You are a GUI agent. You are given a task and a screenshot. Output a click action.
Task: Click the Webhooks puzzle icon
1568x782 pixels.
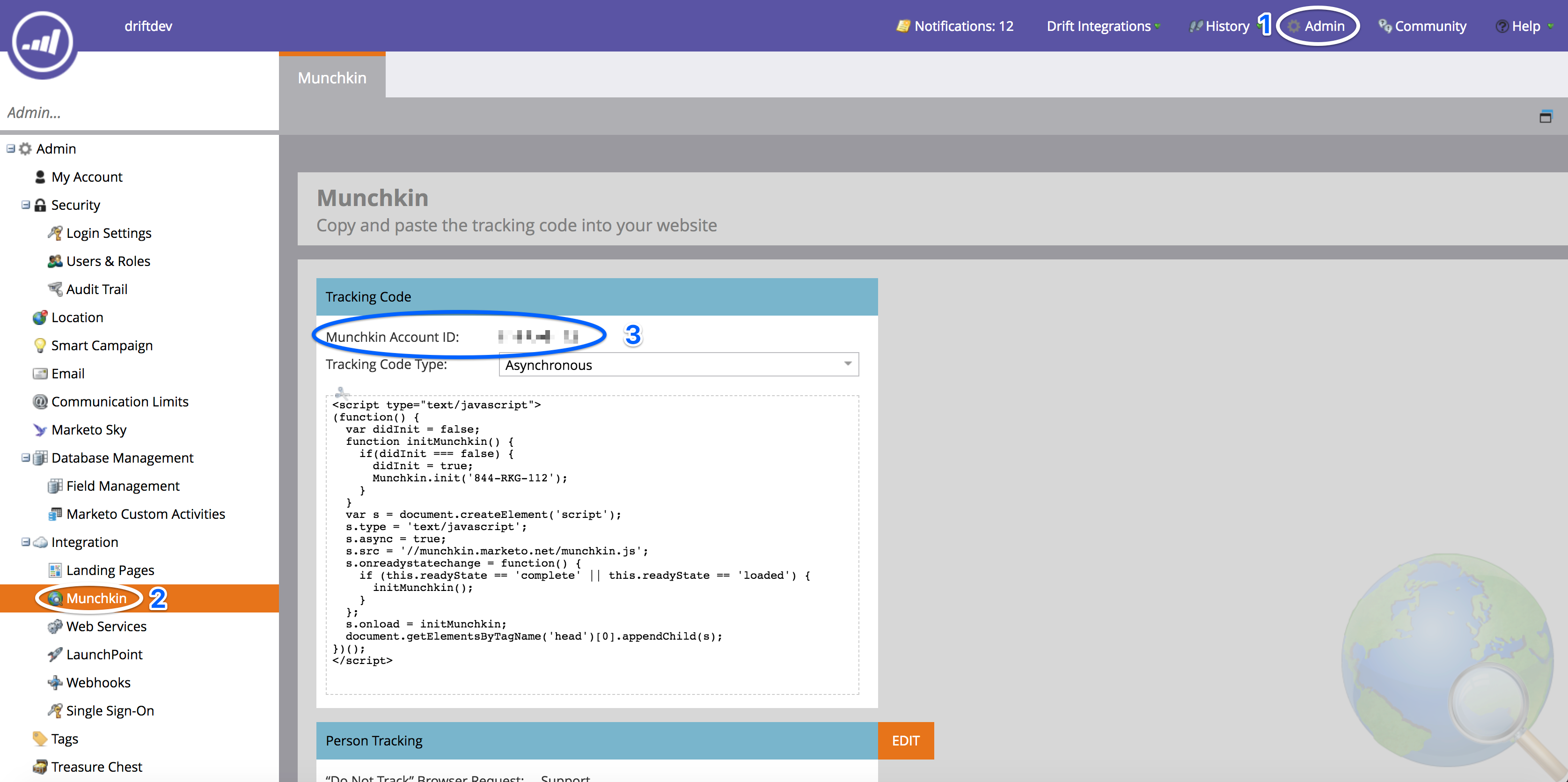(55, 682)
